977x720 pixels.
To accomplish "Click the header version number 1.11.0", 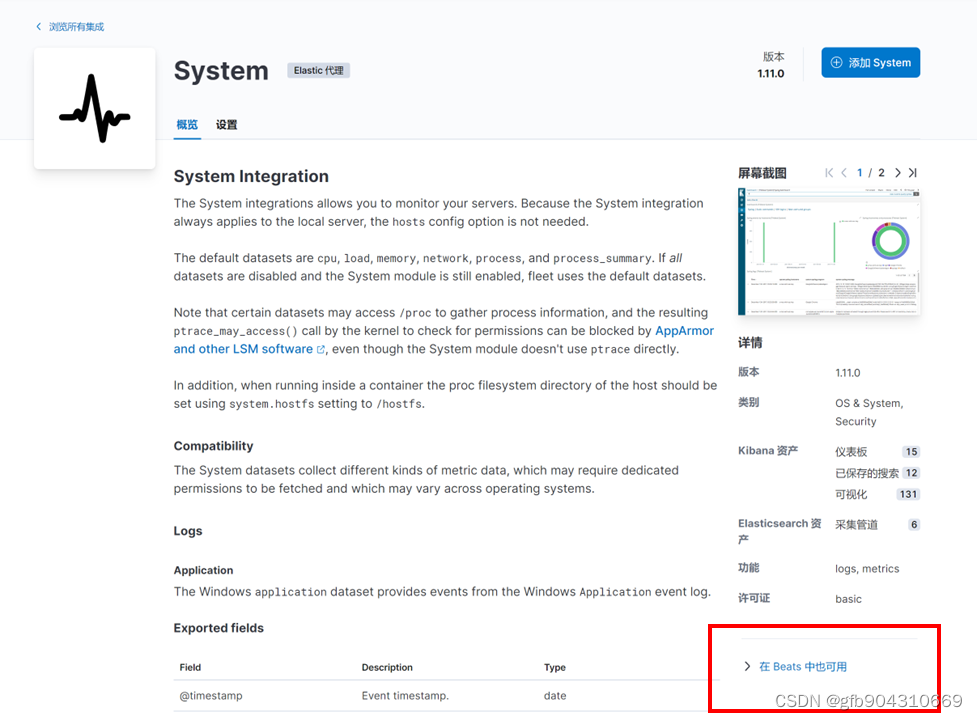I will [x=771, y=73].
